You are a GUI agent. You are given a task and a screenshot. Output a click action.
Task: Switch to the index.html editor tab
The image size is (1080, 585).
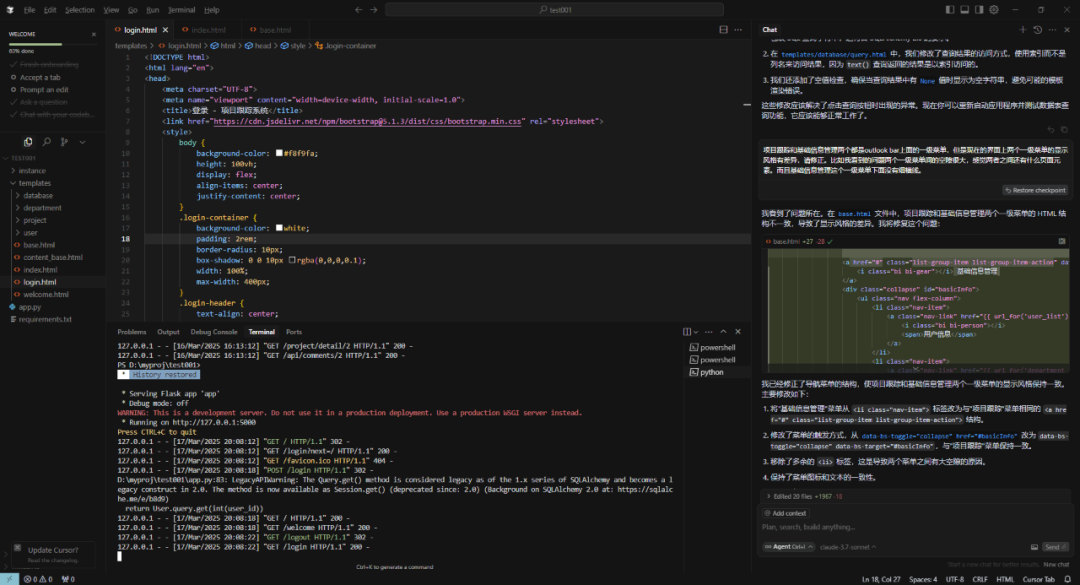click(208, 30)
